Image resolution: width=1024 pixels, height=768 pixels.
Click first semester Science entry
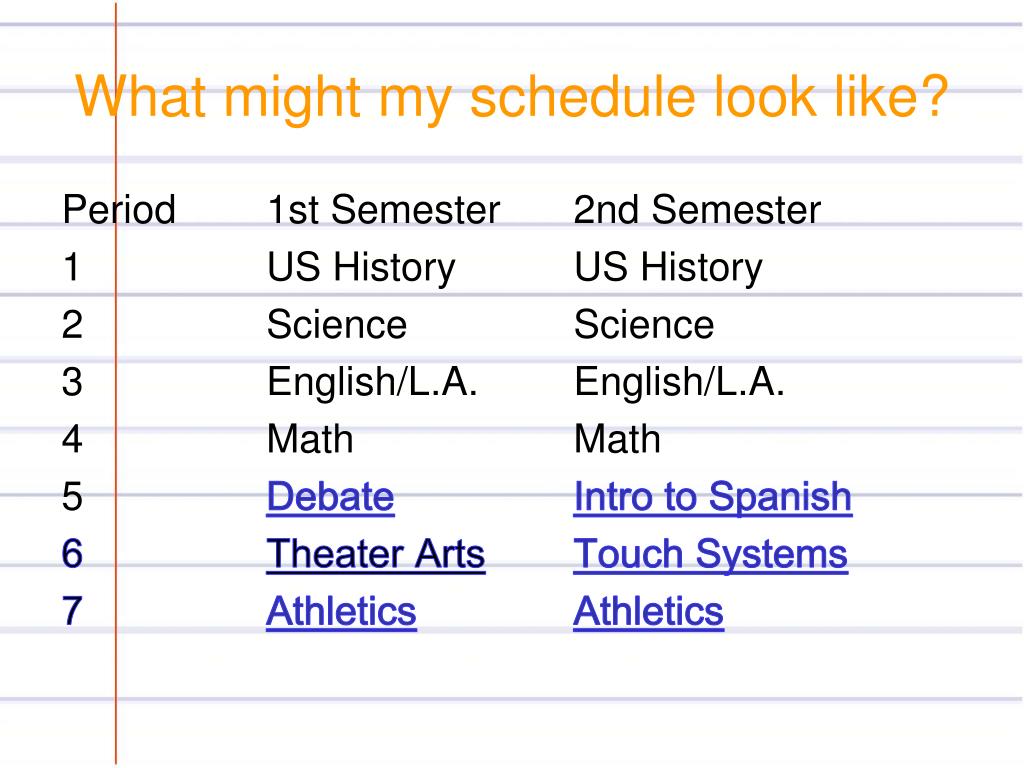pyautogui.click(x=337, y=325)
